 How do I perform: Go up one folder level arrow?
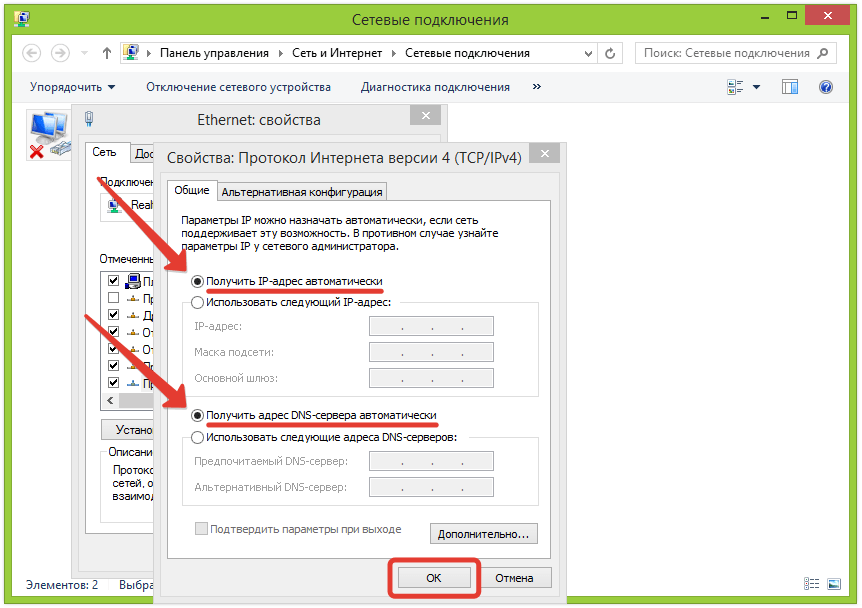click(x=107, y=53)
